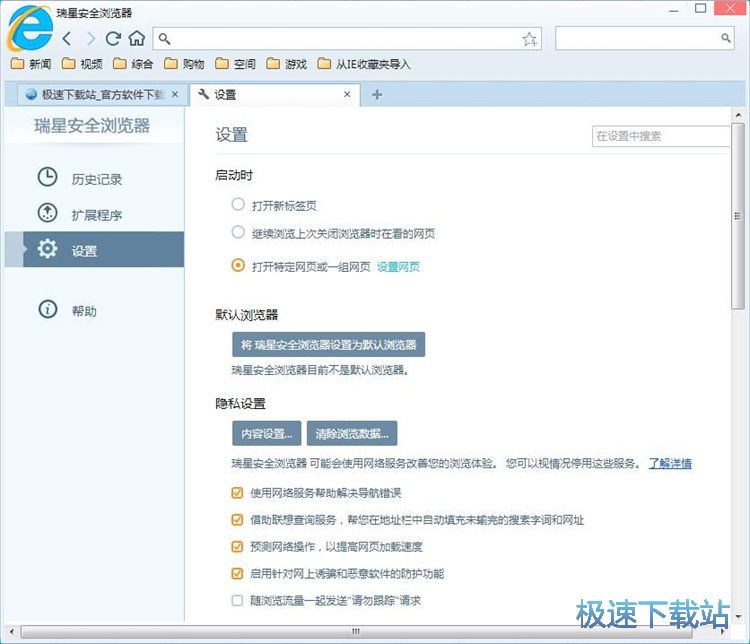Click the 帮助 info icon
Viewport: 750px width, 644px height.
[47, 309]
